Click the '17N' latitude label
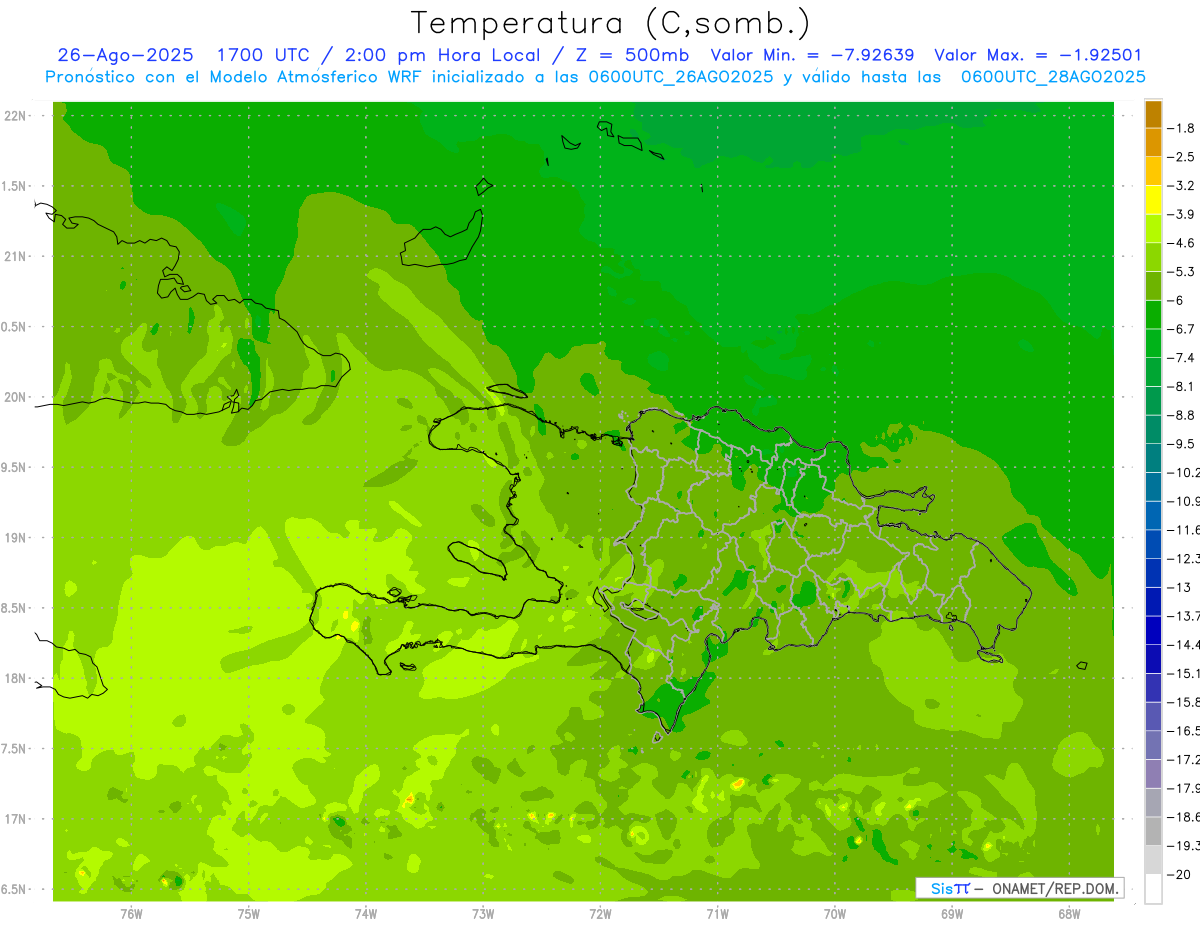The height and width of the screenshot is (927, 1200). (15, 819)
